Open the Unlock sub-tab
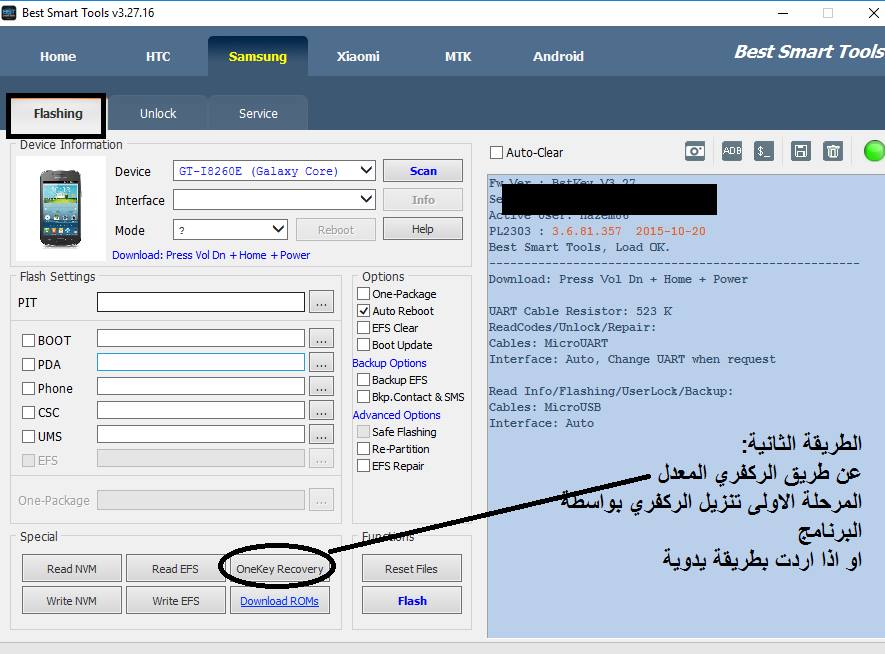885x654 pixels. tap(158, 114)
